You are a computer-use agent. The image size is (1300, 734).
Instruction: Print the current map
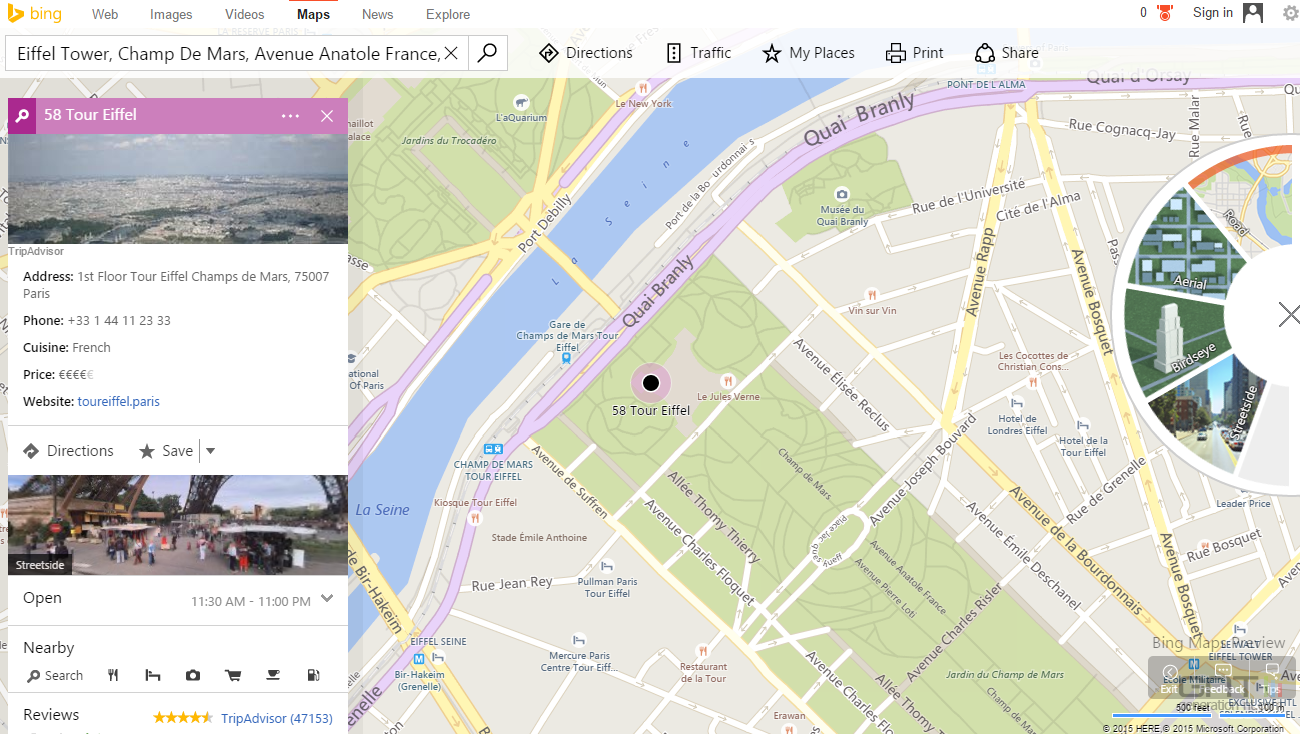pyautogui.click(x=915, y=53)
